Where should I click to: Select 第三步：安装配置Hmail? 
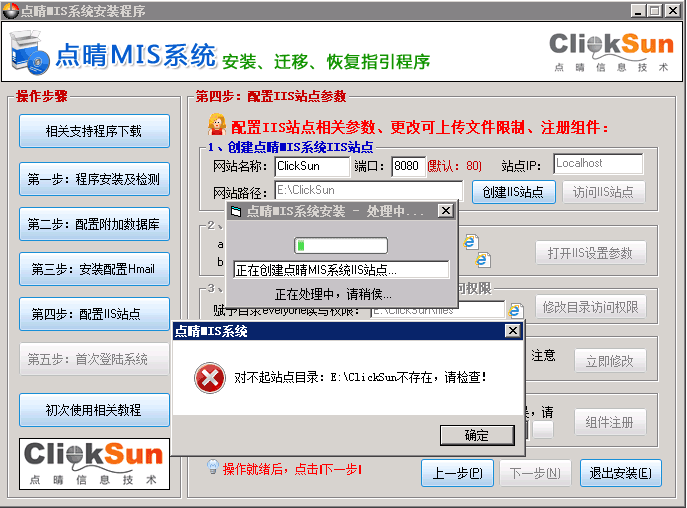(94, 269)
